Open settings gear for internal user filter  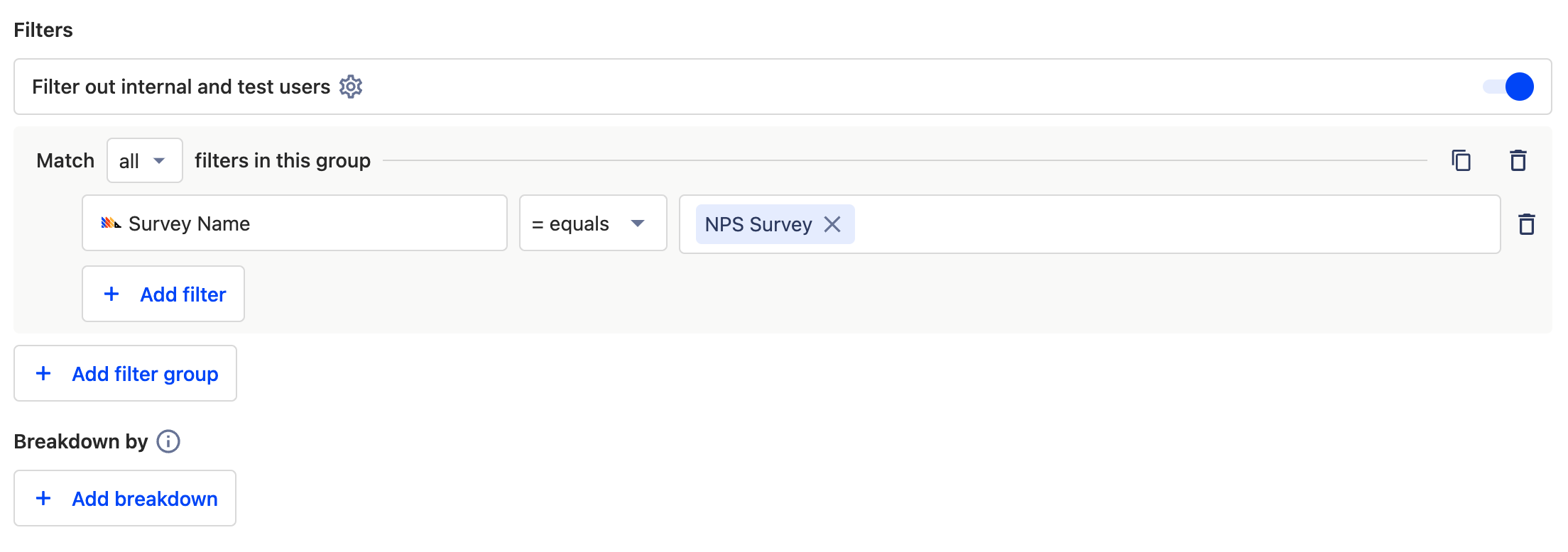pos(351,87)
